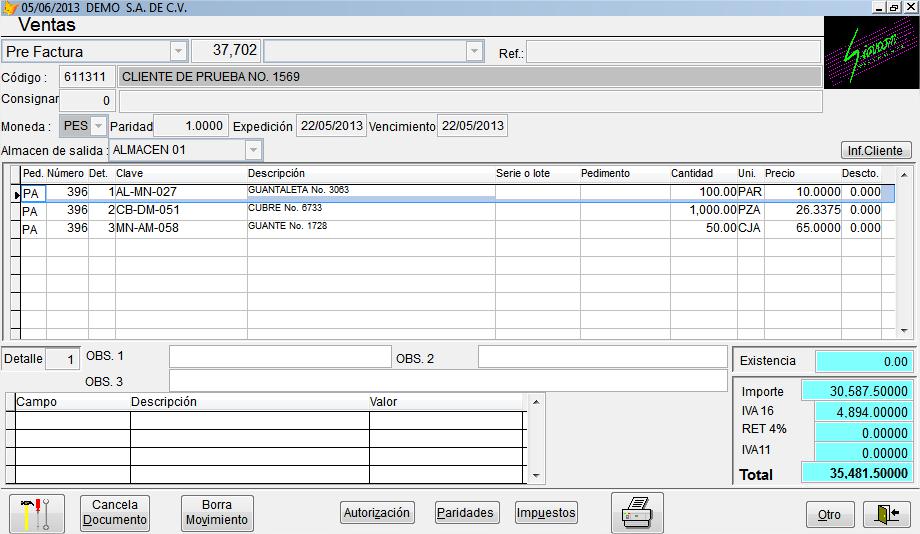Click up arrow of Campo grid scrollbar
The image size is (920, 534).
536,402
